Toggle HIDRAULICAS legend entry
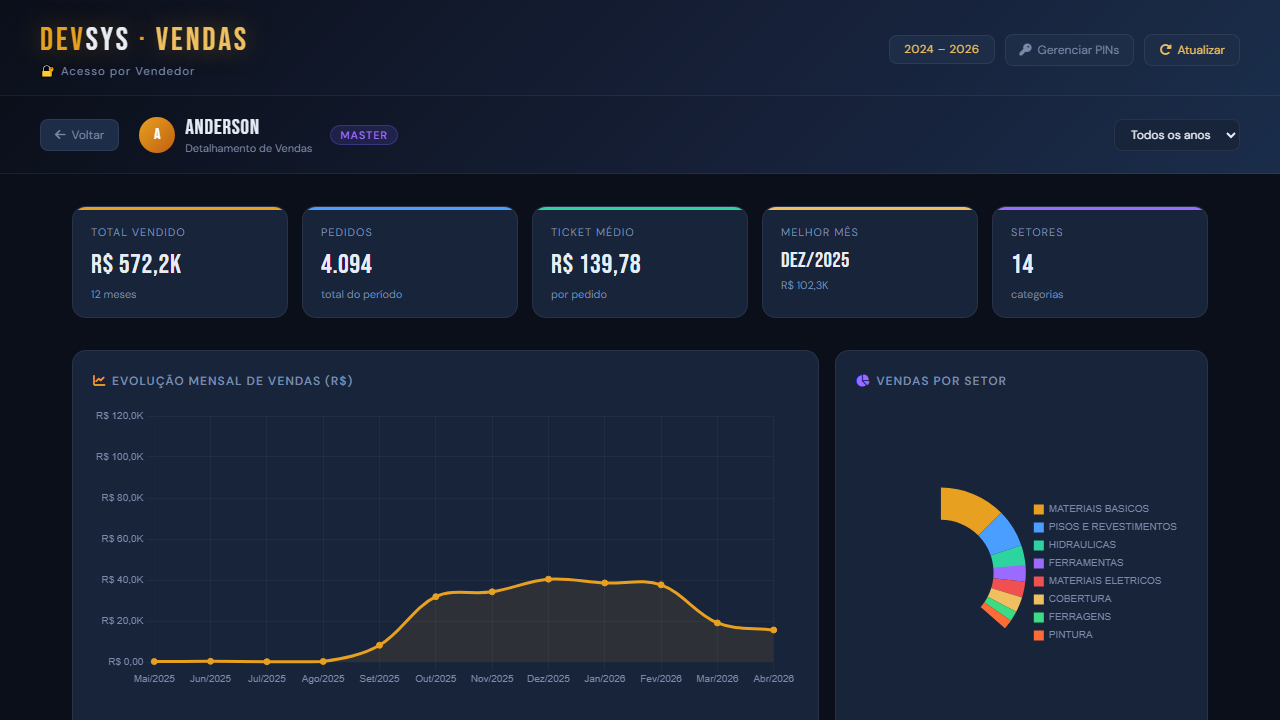 coord(1075,545)
